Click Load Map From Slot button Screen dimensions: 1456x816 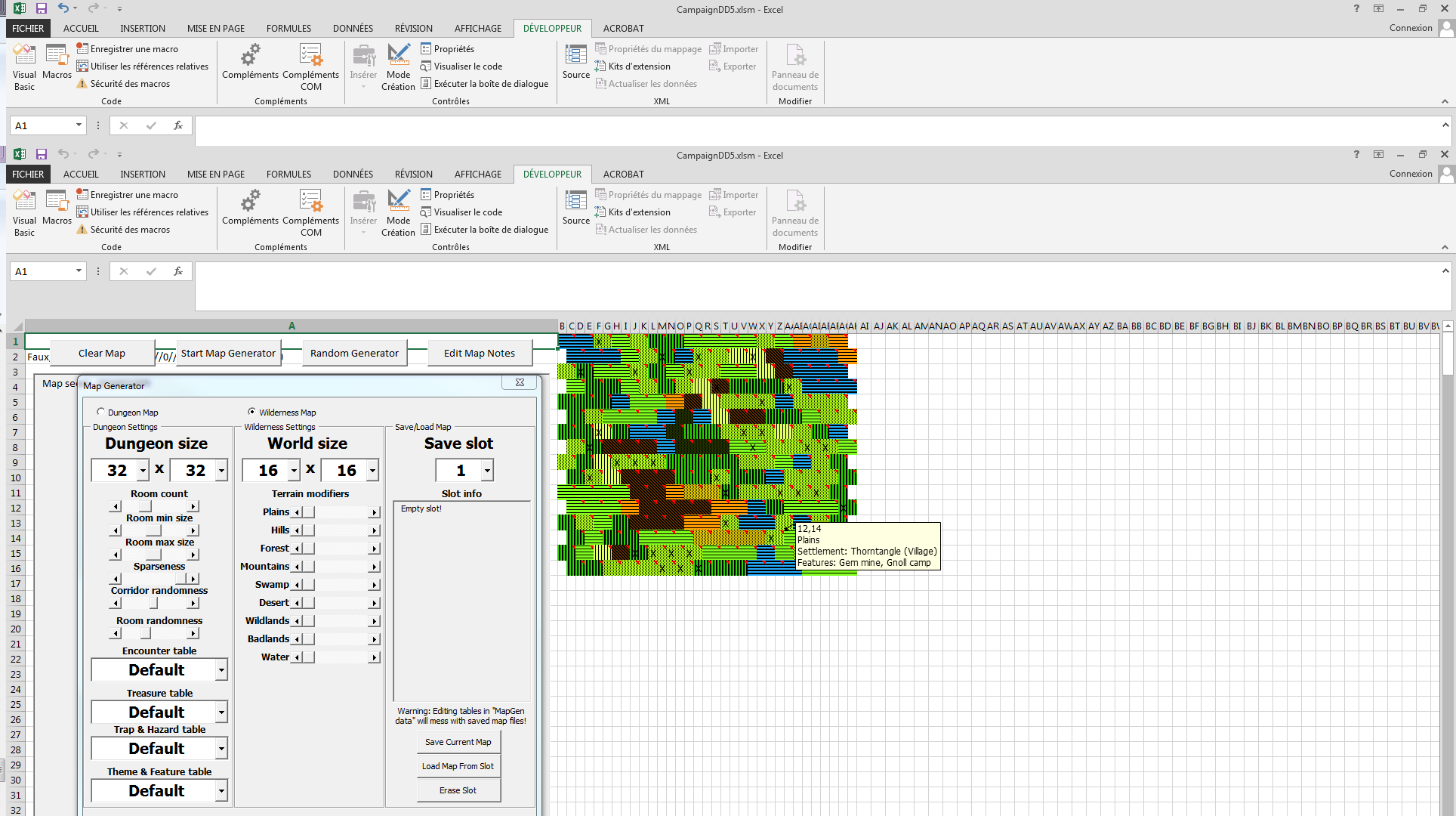[x=458, y=766]
